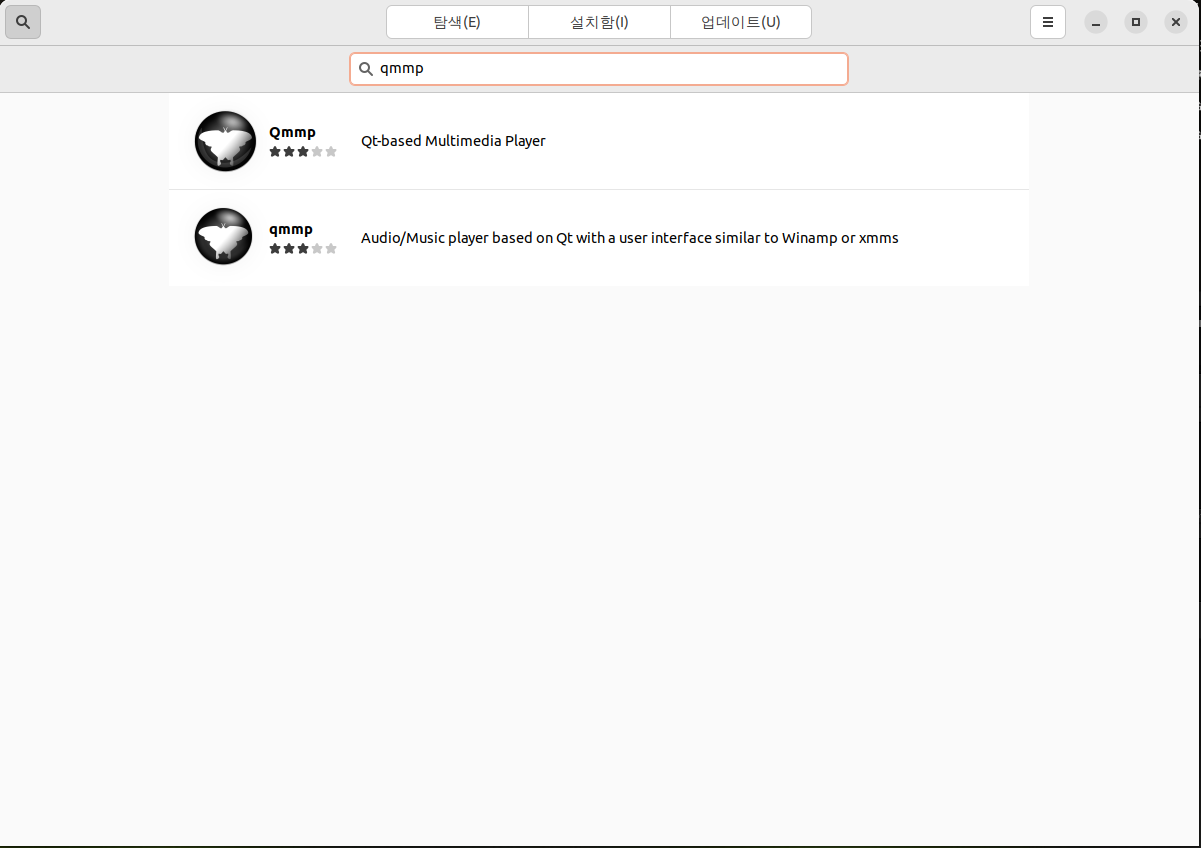1201x848 pixels.
Task: Toggle the search button in header bar
Action: [x=23, y=22]
